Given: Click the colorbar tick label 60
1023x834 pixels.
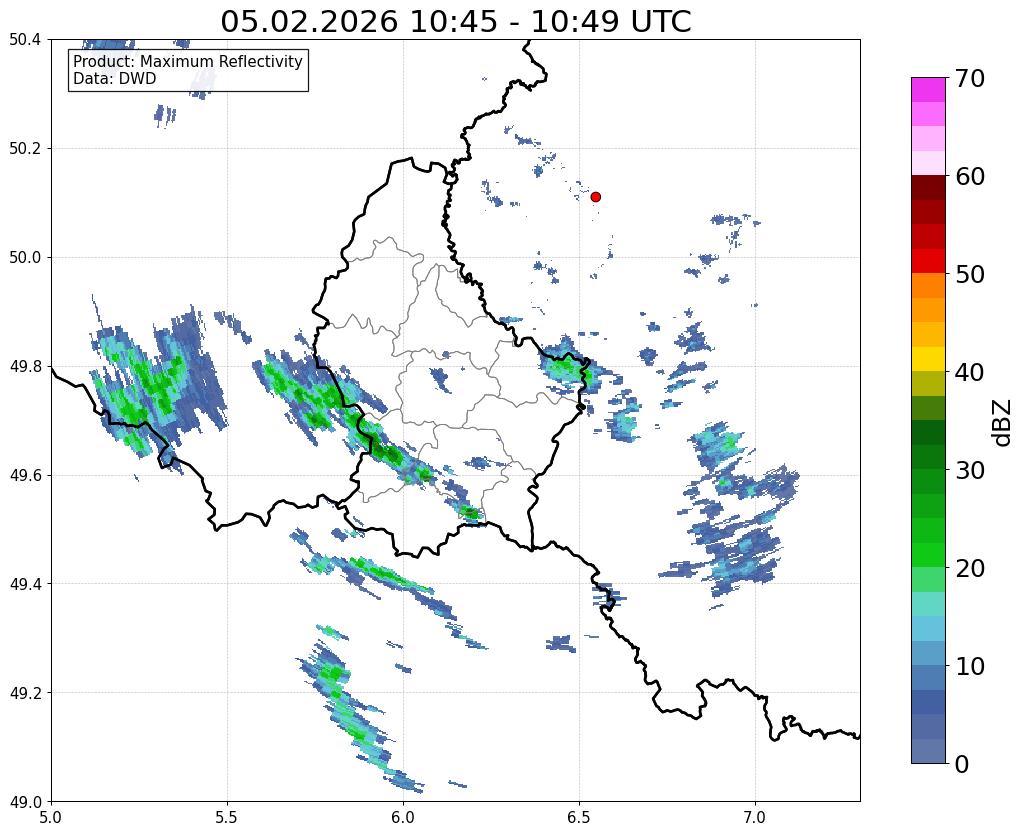Looking at the screenshot, I should tap(969, 176).
